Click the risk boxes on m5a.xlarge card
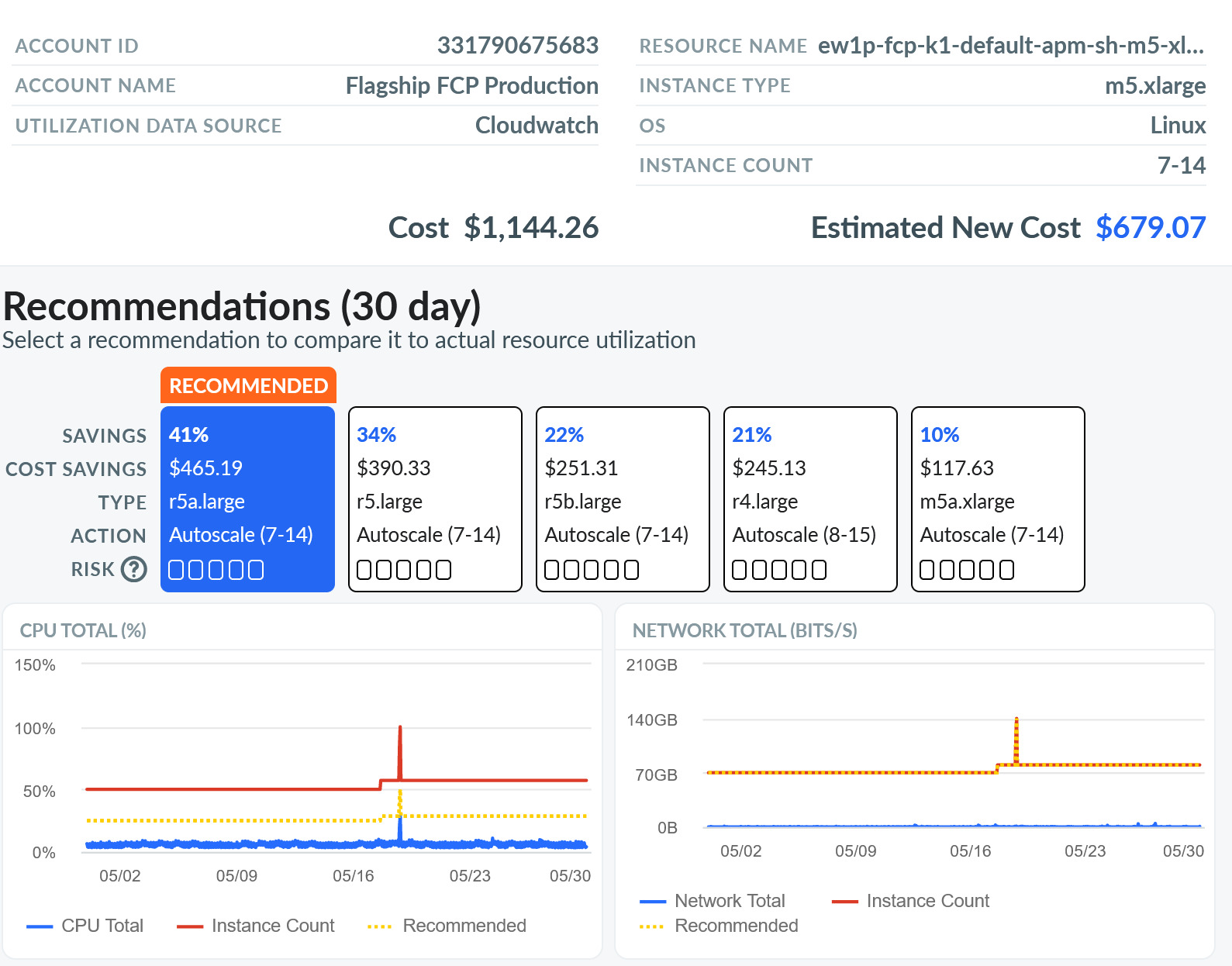The image size is (1232, 966). pyautogui.click(x=967, y=570)
